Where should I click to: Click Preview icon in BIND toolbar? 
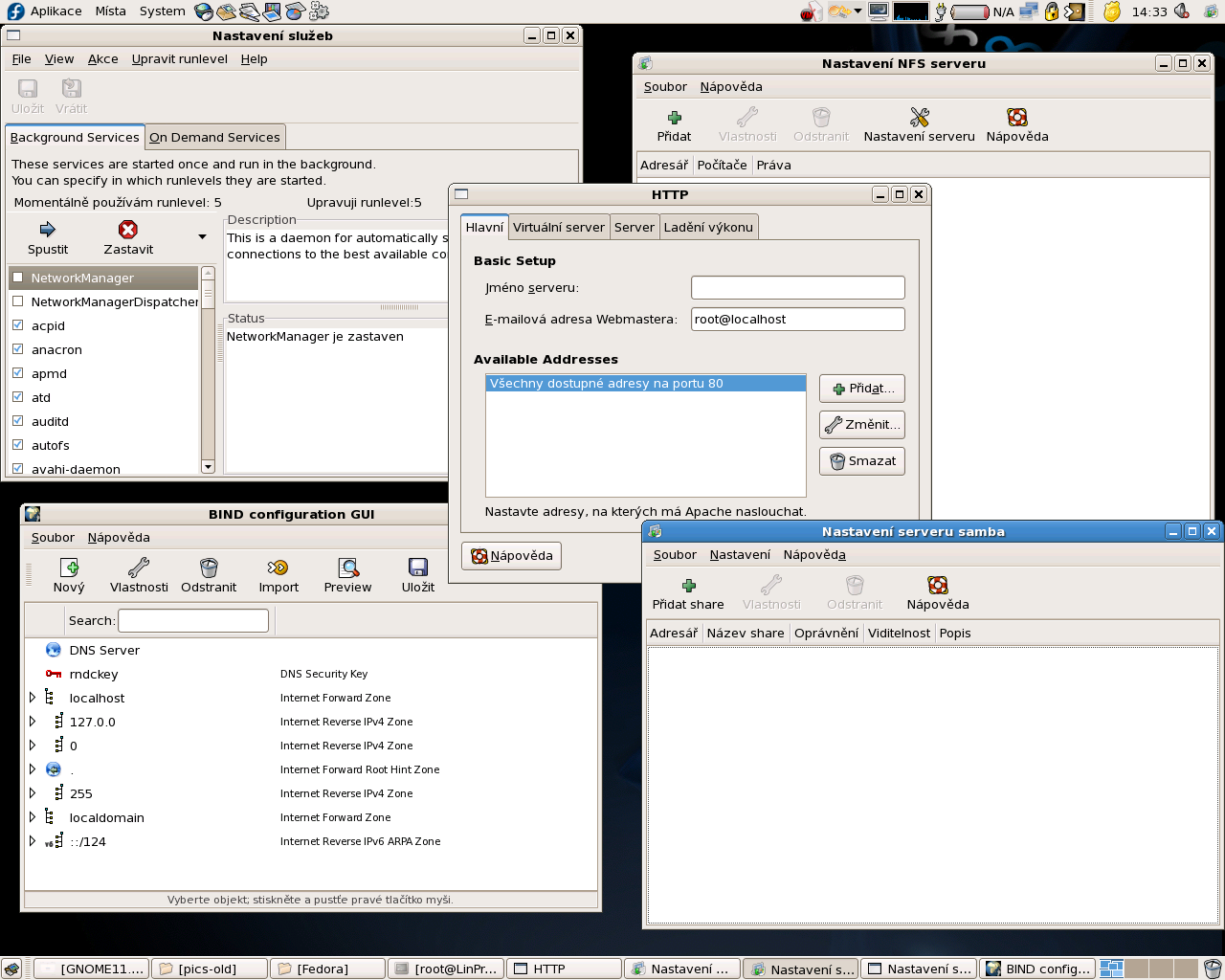coord(348,568)
